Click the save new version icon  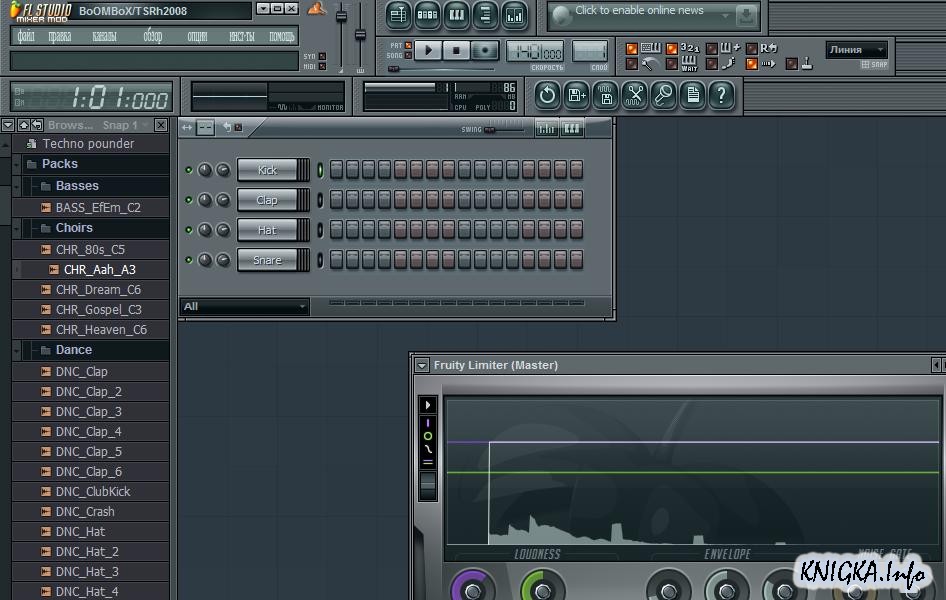pos(576,95)
